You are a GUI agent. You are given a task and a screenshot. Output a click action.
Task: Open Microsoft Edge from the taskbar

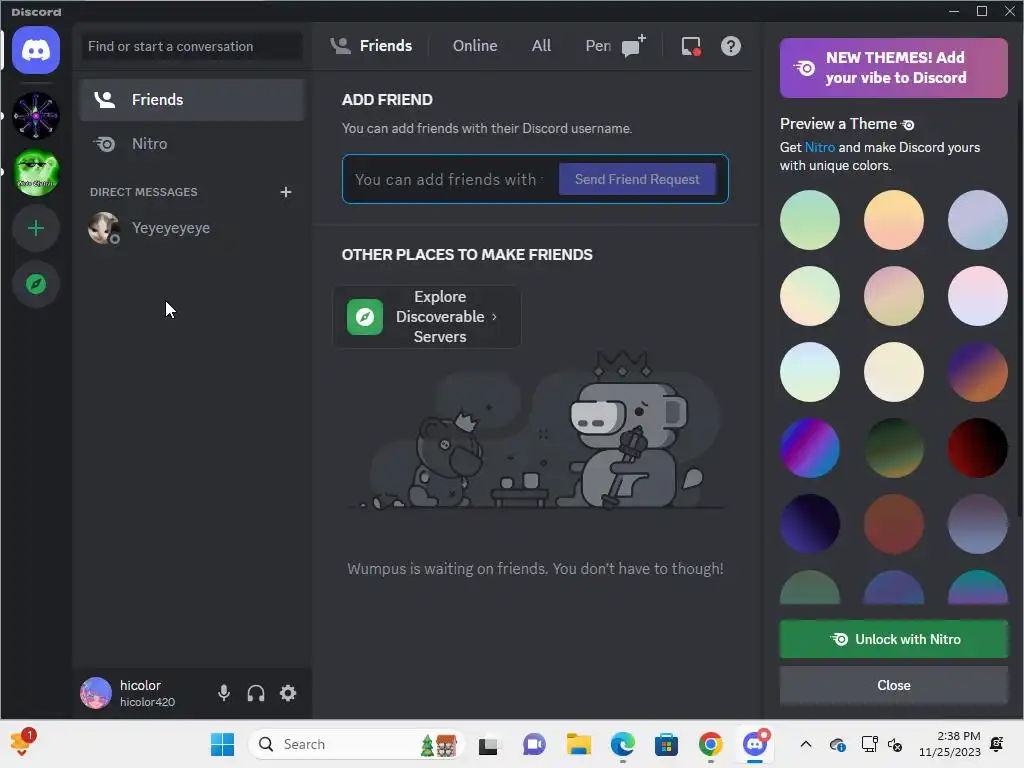click(622, 744)
